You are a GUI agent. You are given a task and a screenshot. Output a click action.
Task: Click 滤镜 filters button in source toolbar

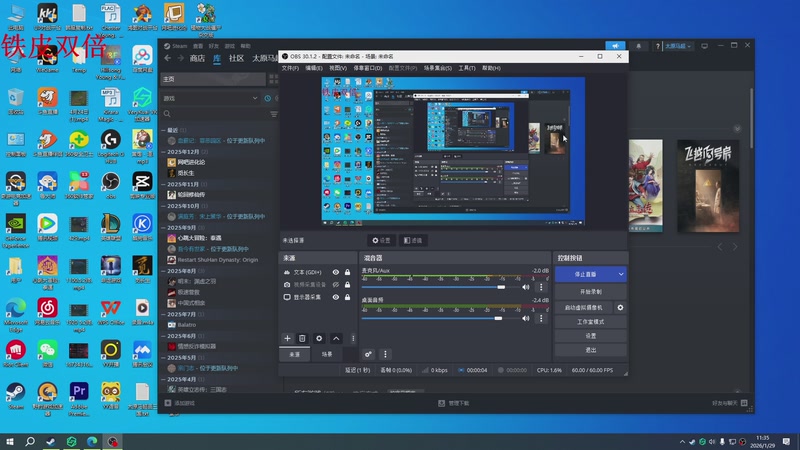coord(413,240)
